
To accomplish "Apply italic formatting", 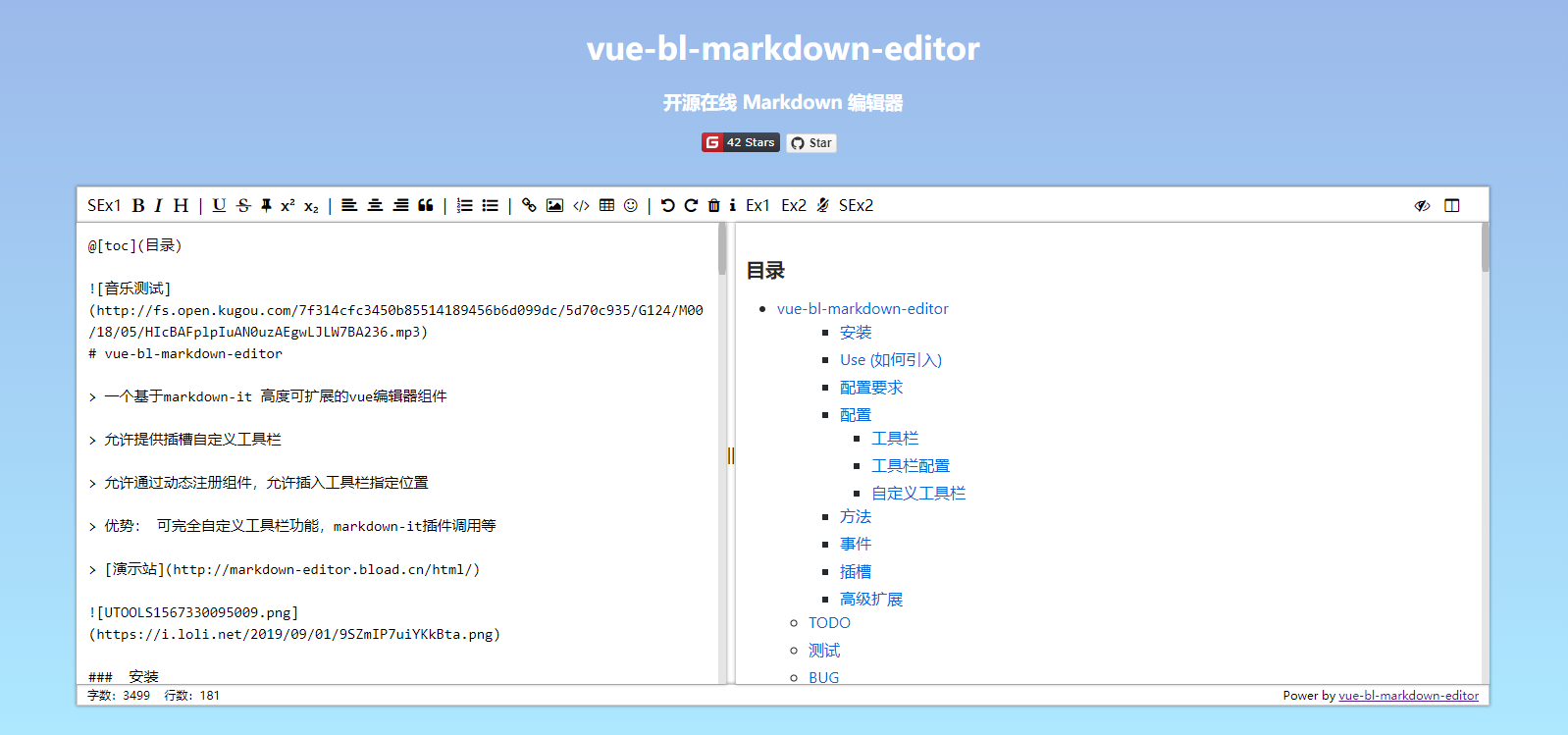I will [x=157, y=205].
